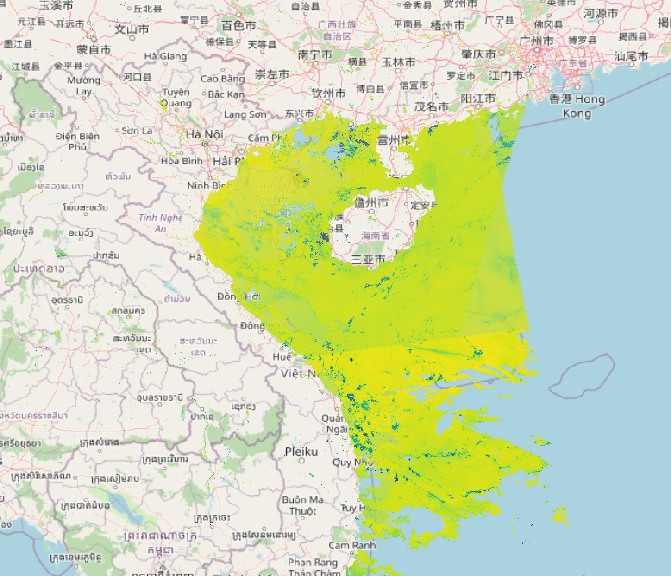Click the 香港 Hong Kong label
The width and height of the screenshot is (671, 576).
pos(577,106)
